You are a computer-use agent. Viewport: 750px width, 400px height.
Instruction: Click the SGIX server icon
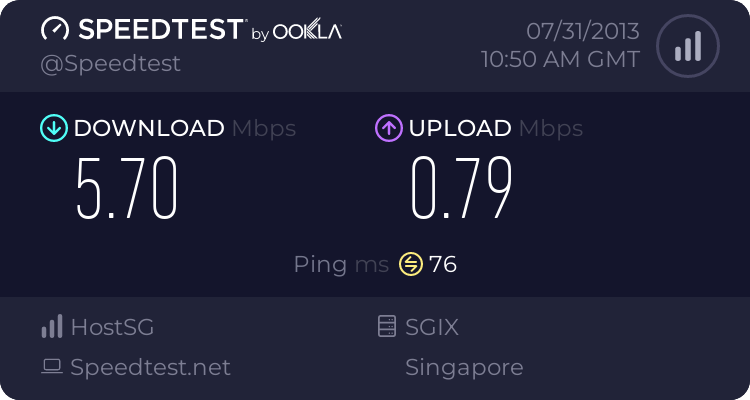tap(386, 326)
